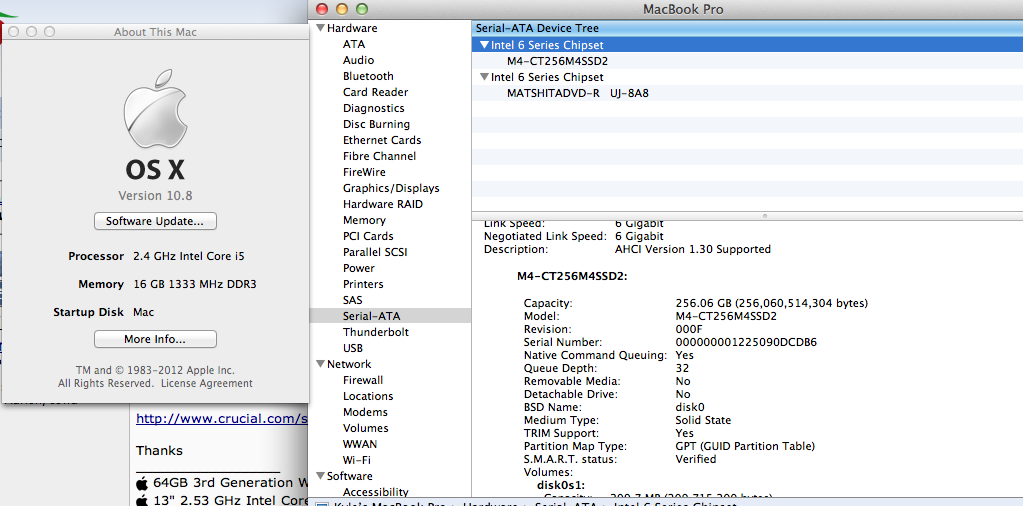Open the Bluetooth hardware section
This screenshot has width=1023, height=506.
point(368,76)
